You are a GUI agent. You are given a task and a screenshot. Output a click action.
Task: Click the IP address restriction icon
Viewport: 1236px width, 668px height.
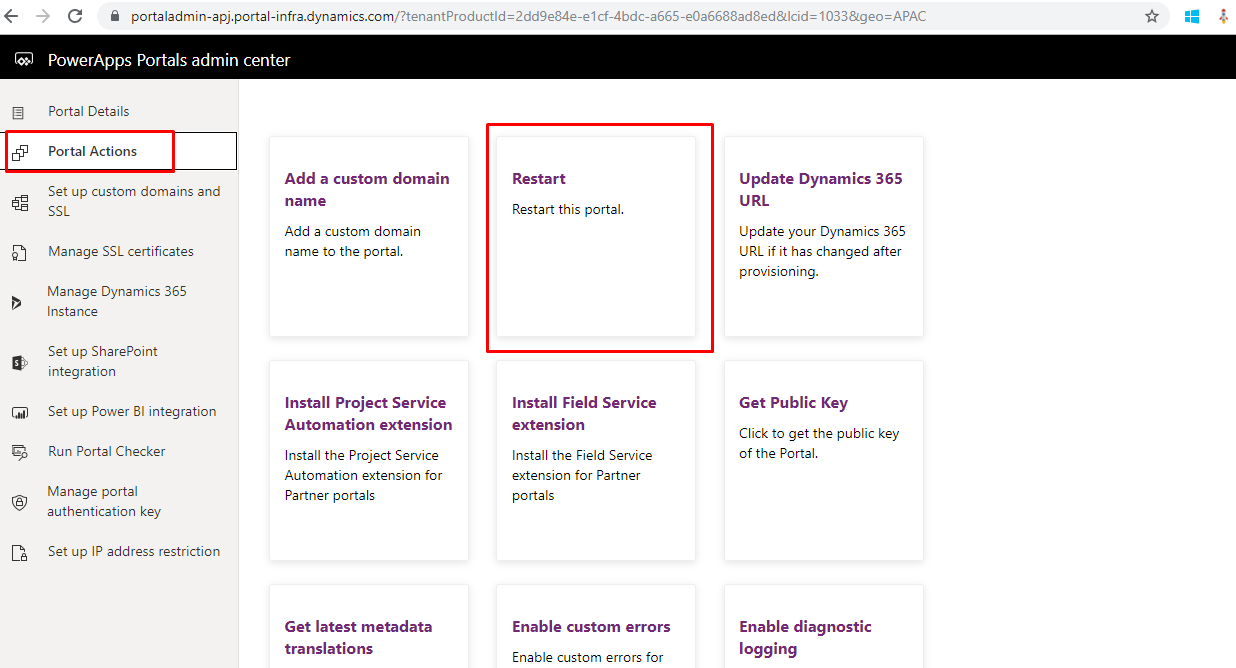point(19,552)
